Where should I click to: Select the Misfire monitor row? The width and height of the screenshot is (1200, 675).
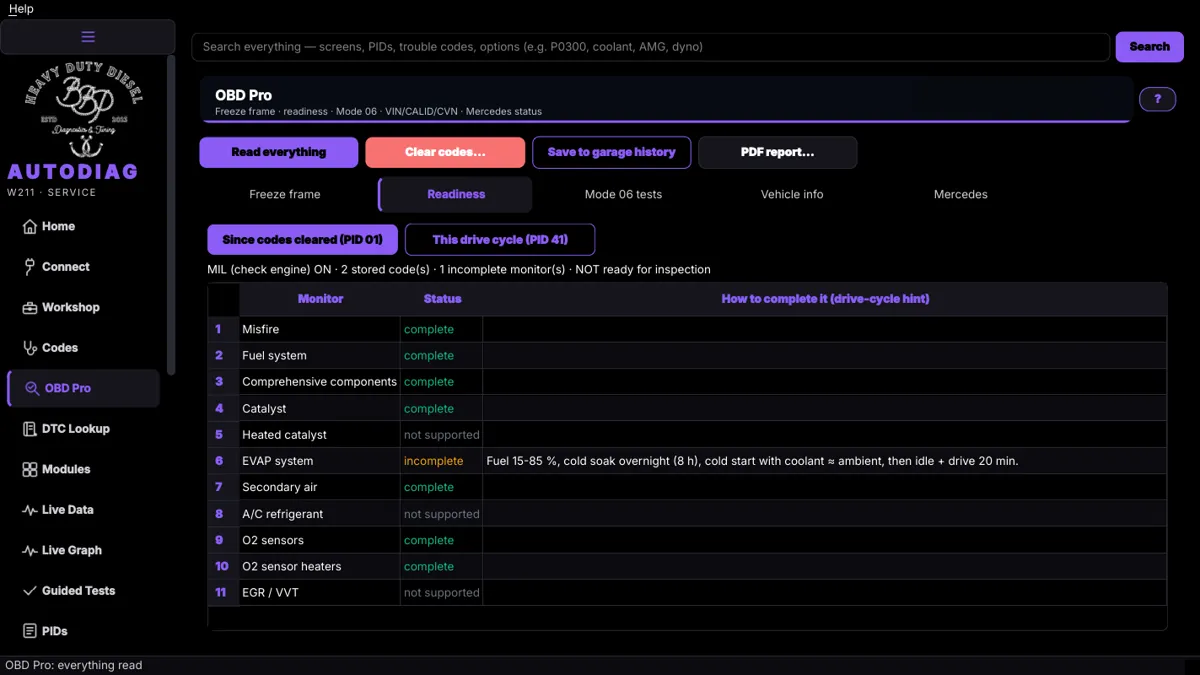coord(687,329)
